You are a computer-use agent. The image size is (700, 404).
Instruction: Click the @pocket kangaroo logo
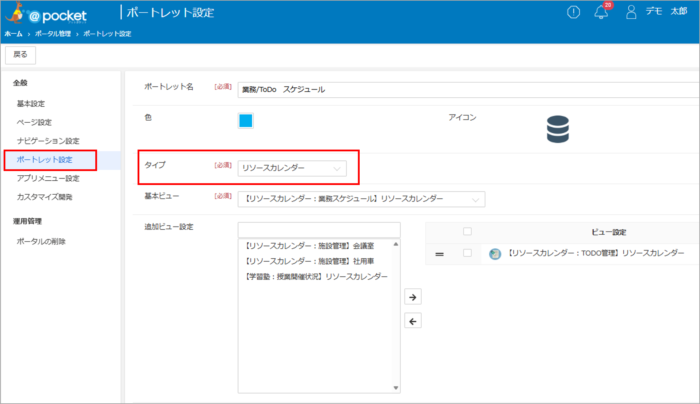coord(46,13)
